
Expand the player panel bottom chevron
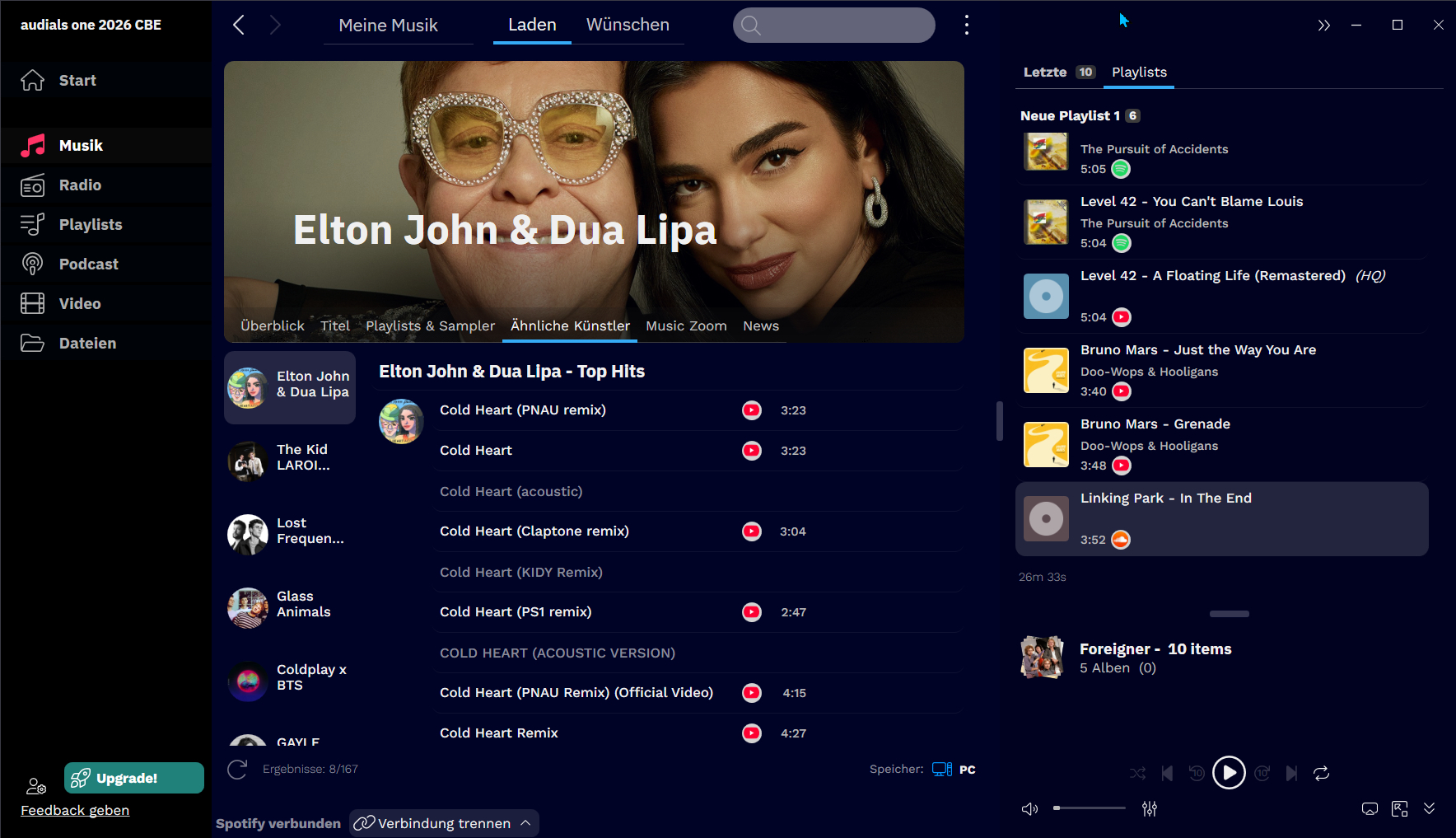pyautogui.click(x=1429, y=808)
